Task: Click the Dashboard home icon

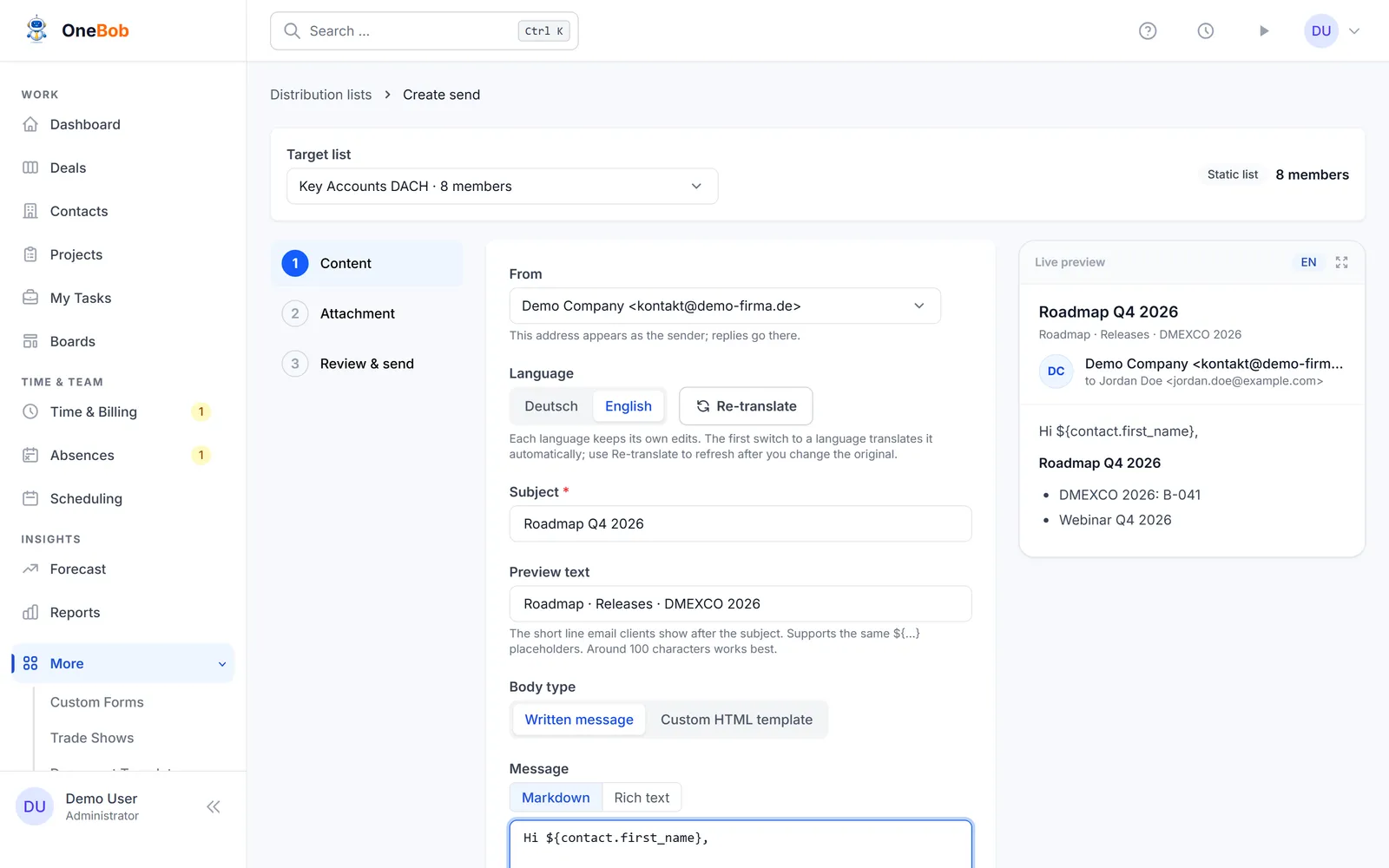Action: point(30,124)
